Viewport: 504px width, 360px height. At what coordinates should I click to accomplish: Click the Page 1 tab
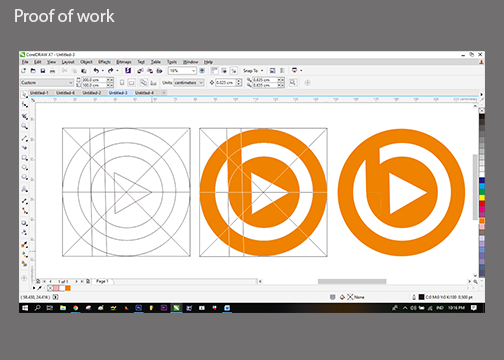point(102,281)
